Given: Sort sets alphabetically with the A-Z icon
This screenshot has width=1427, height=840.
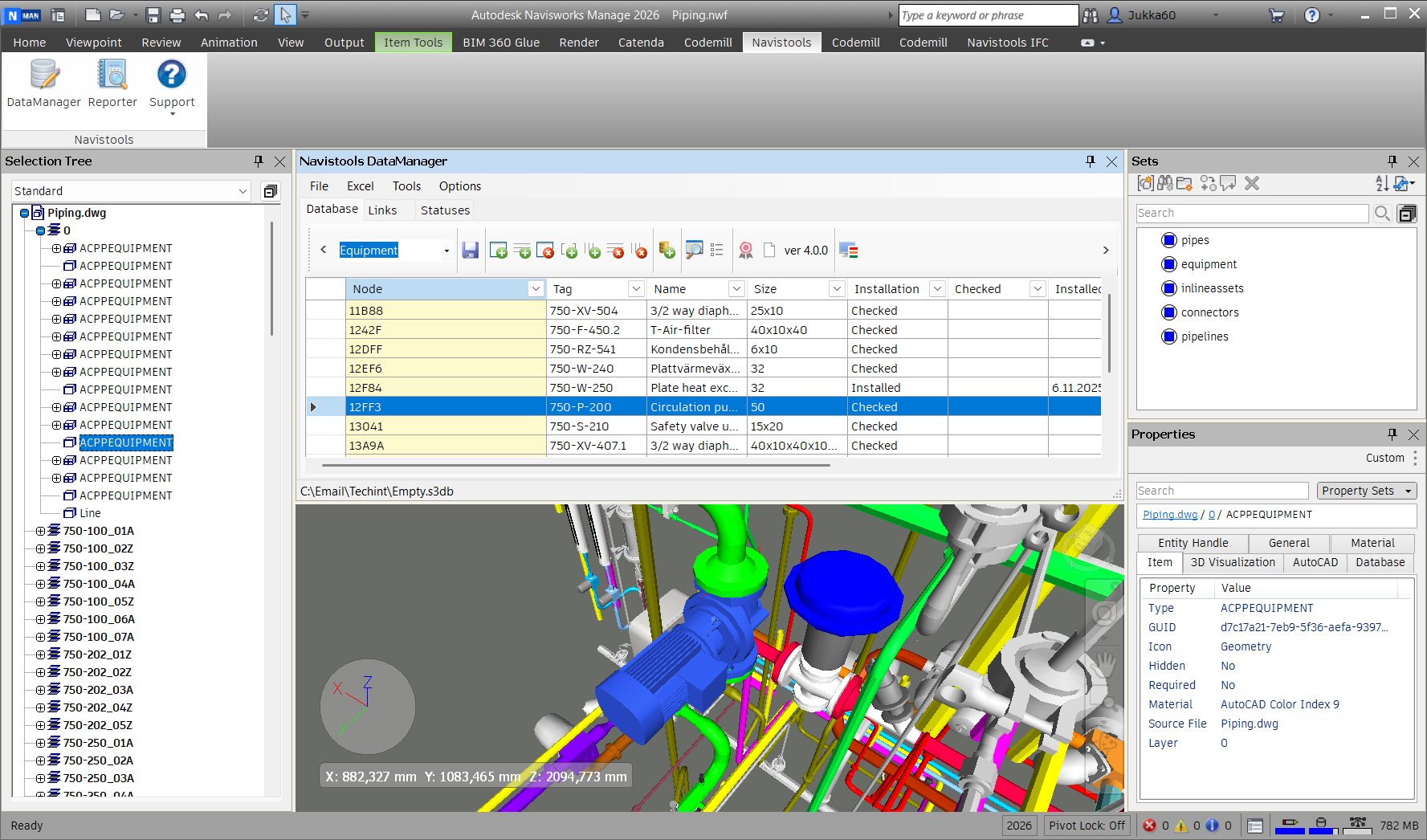Looking at the screenshot, I should [x=1381, y=184].
